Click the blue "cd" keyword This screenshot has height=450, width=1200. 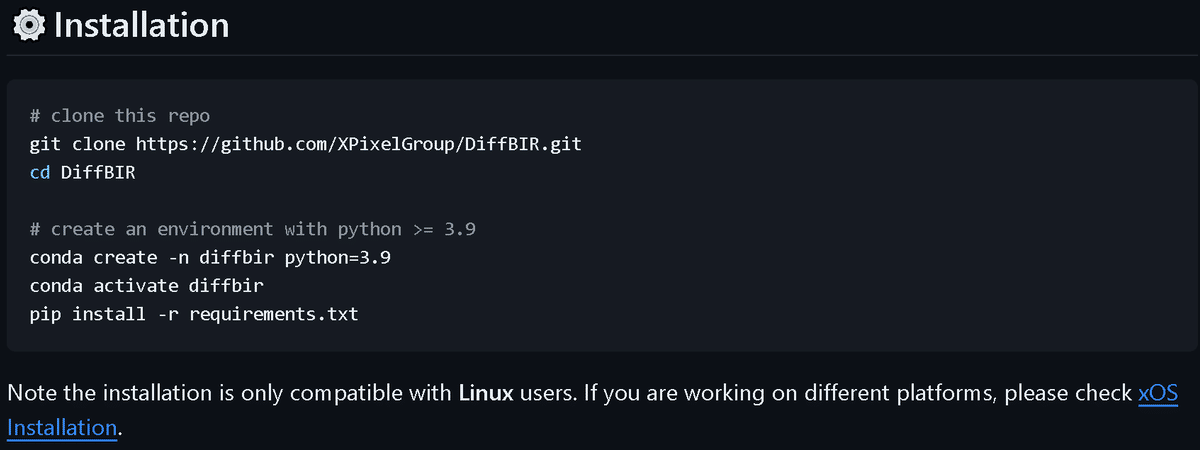coord(41,172)
